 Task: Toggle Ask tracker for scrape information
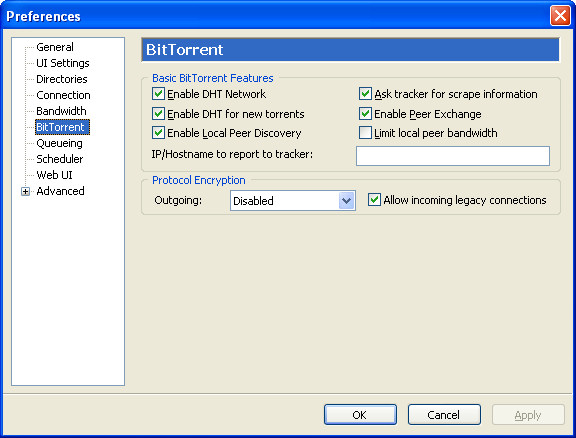pos(365,94)
